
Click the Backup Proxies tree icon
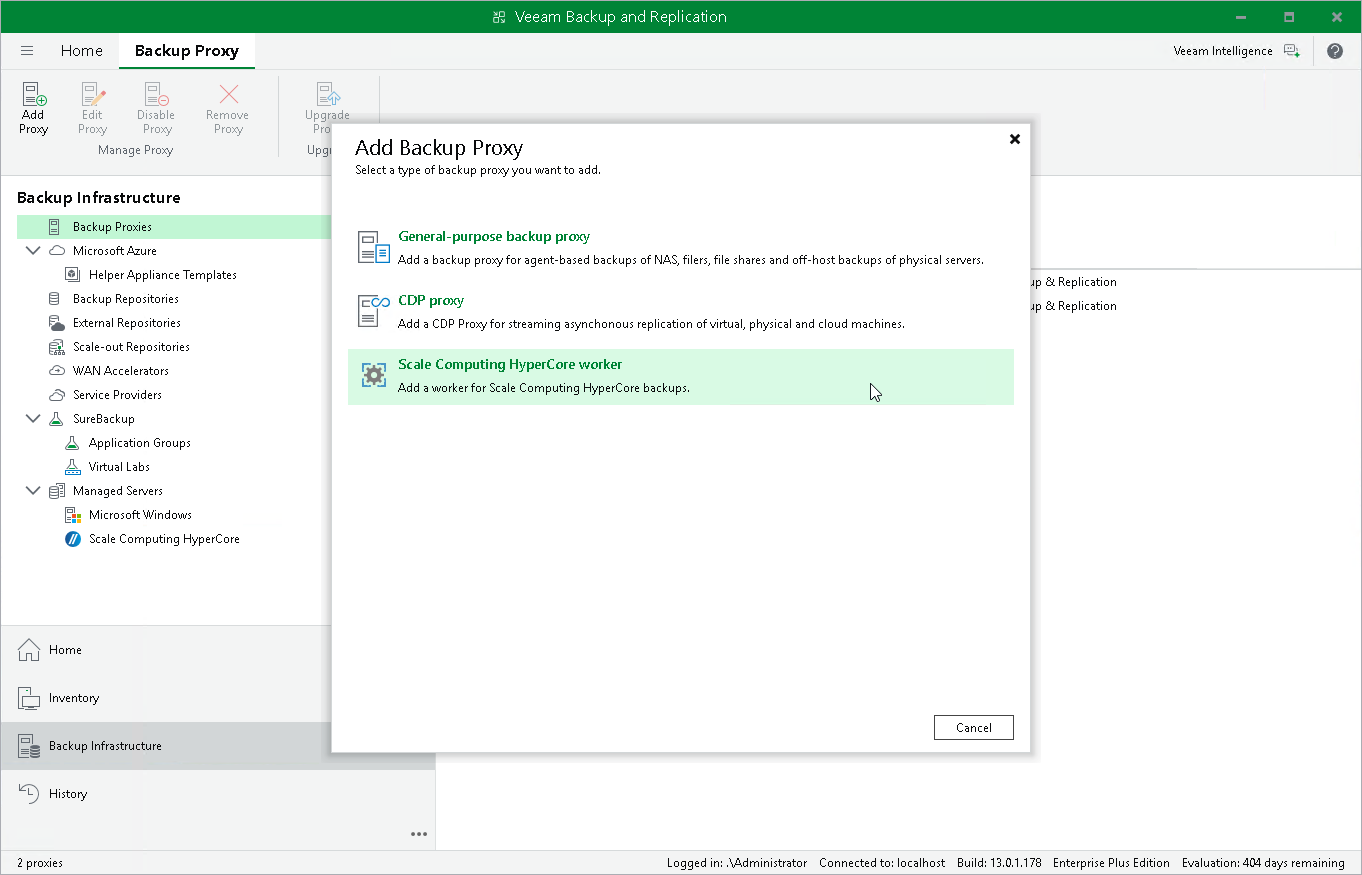click(54, 227)
